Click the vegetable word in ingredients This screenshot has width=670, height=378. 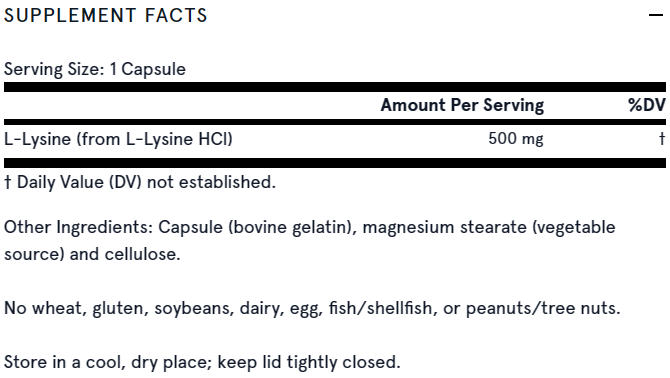tap(573, 227)
